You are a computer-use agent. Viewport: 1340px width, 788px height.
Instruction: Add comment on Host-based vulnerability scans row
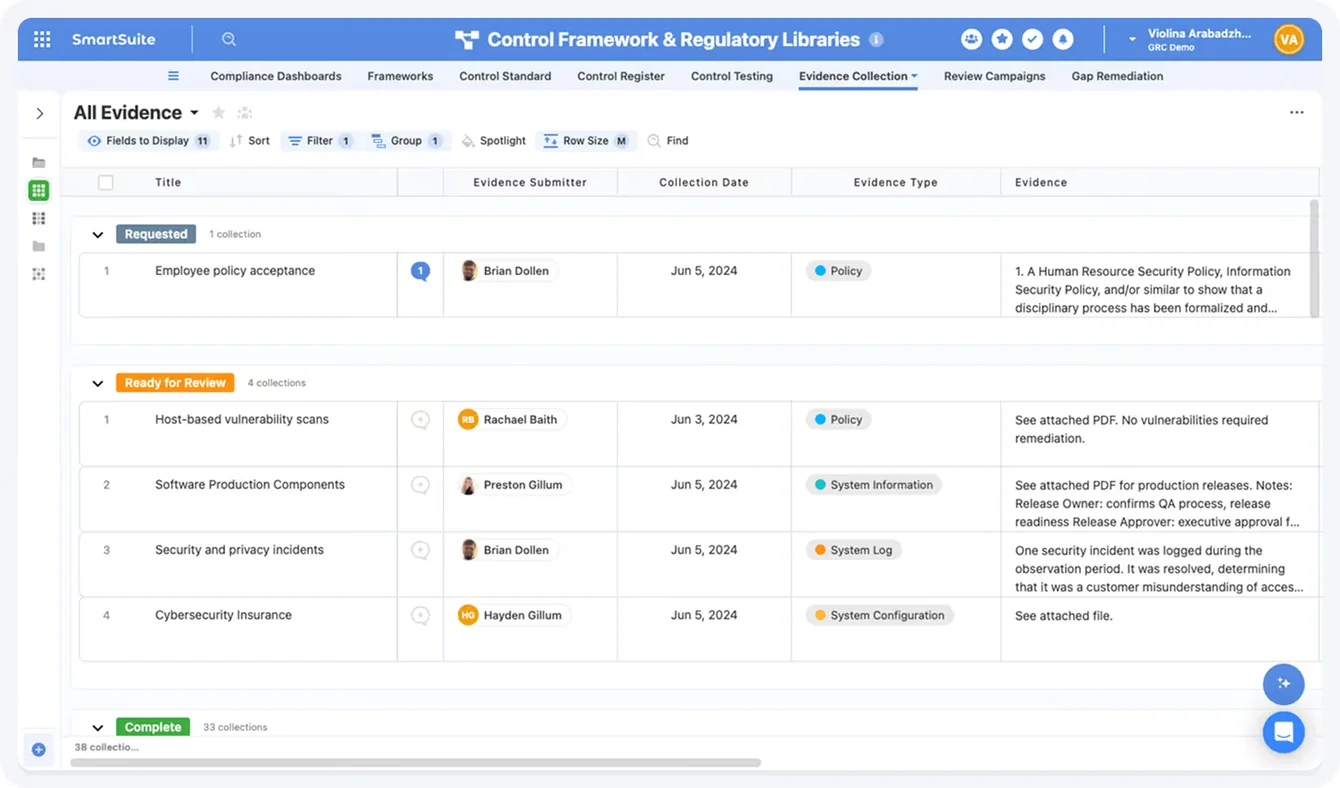tap(421, 420)
